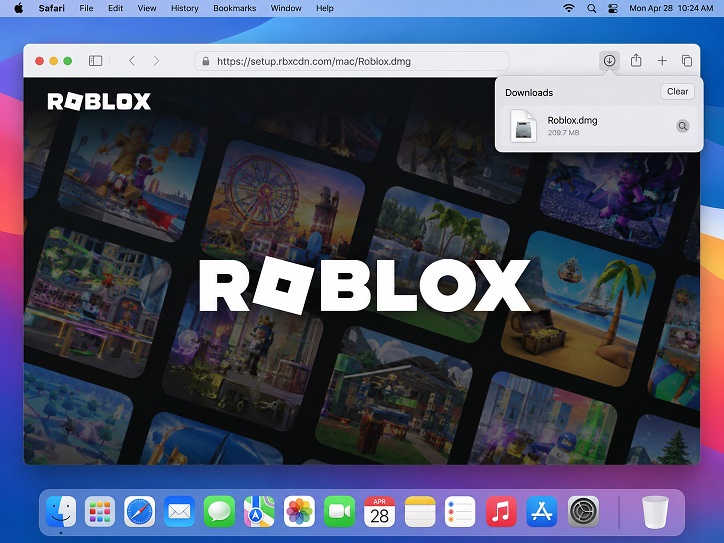The image size is (724, 543).
Task: Open the View menu
Action: 147,8
